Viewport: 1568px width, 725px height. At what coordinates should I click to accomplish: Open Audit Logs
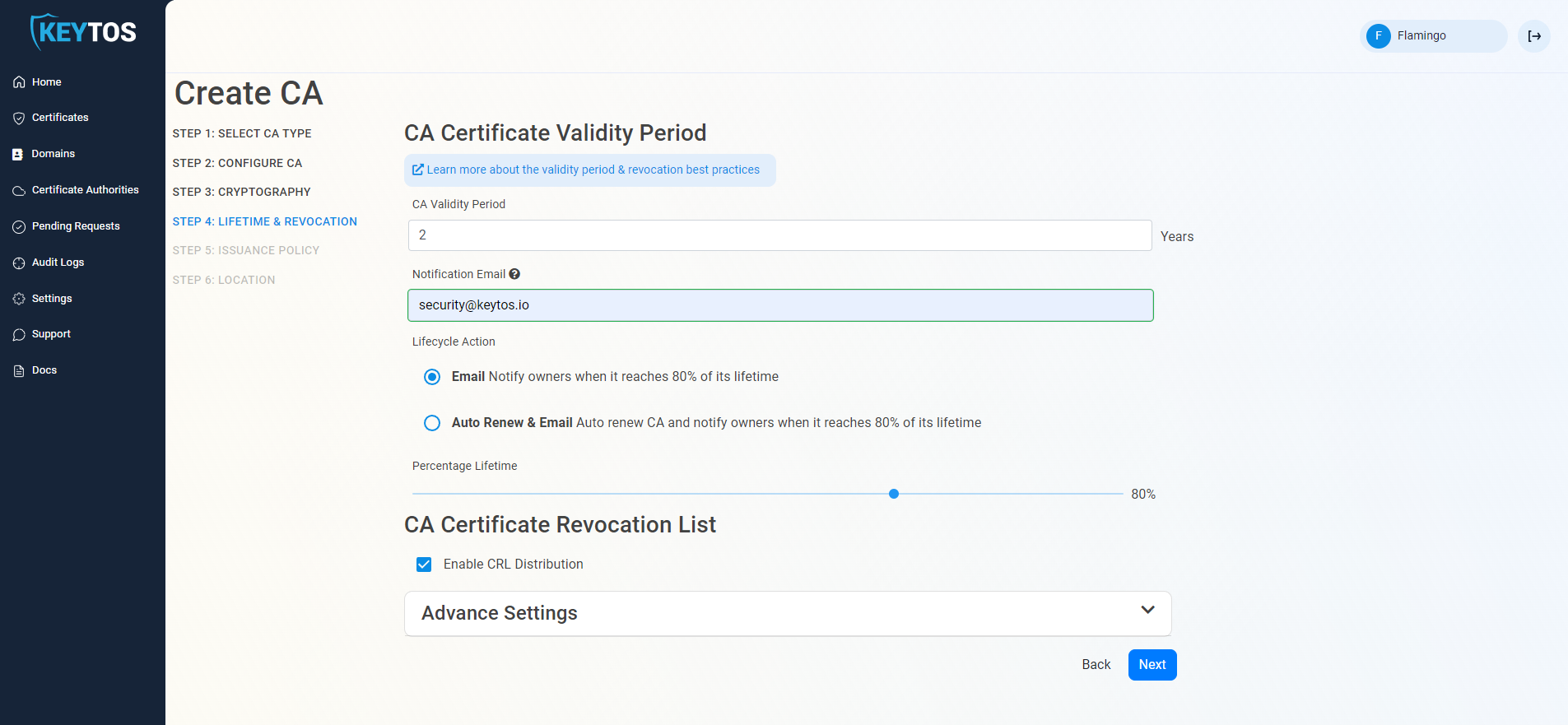(58, 263)
